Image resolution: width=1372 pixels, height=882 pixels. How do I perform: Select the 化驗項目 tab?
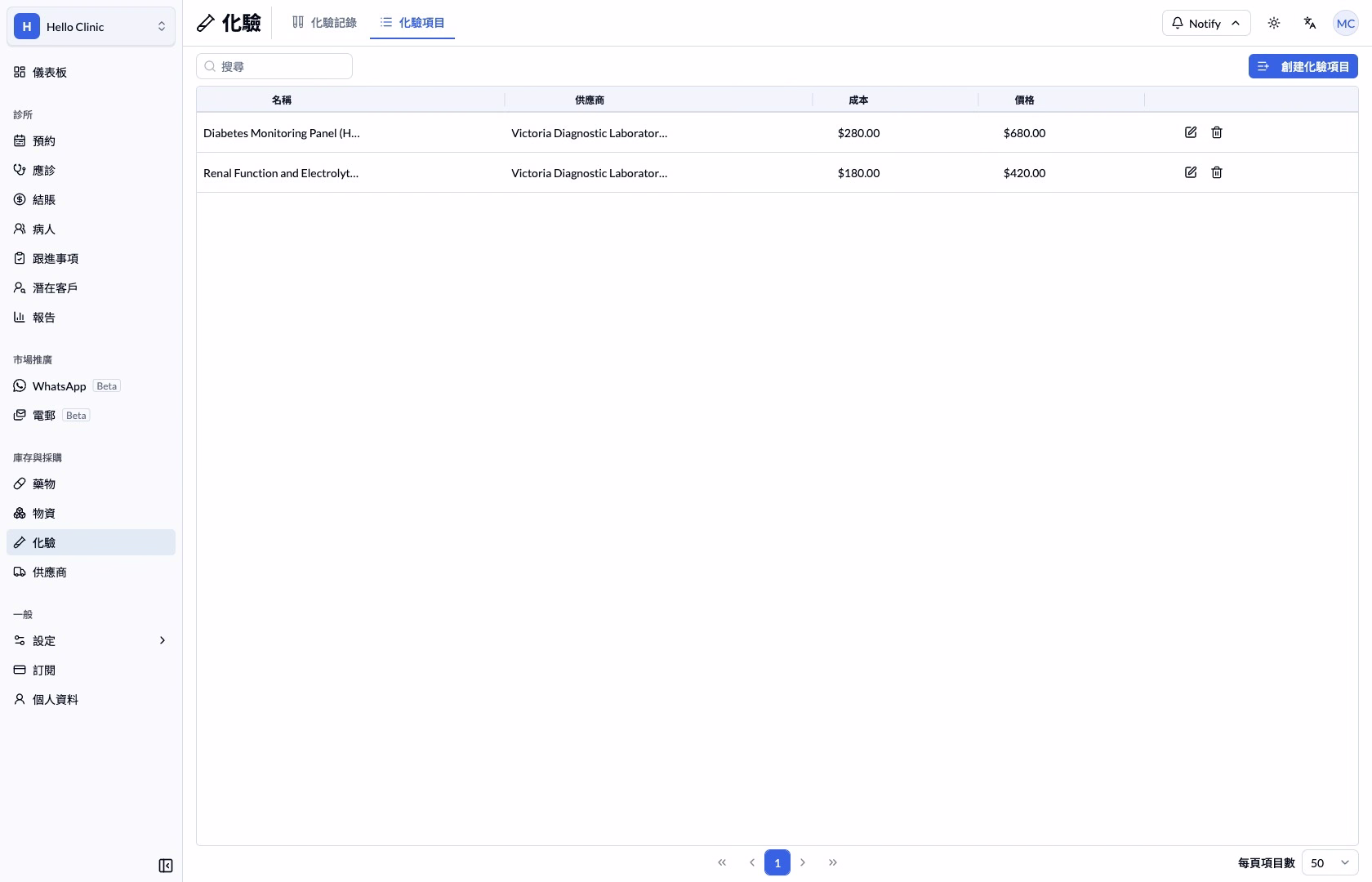tap(412, 23)
